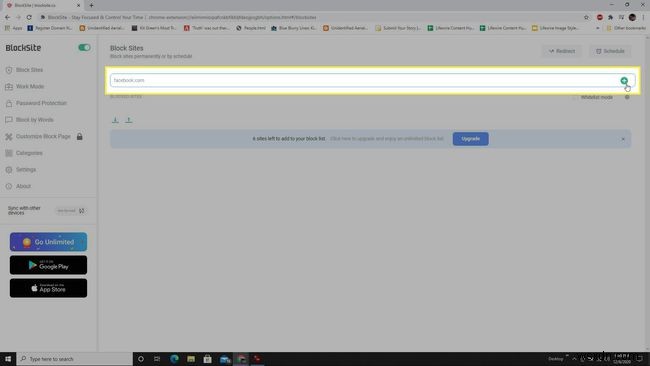650x366 pixels.
Task: Expand the bookmarks overflow chevron
Action: 597,28
